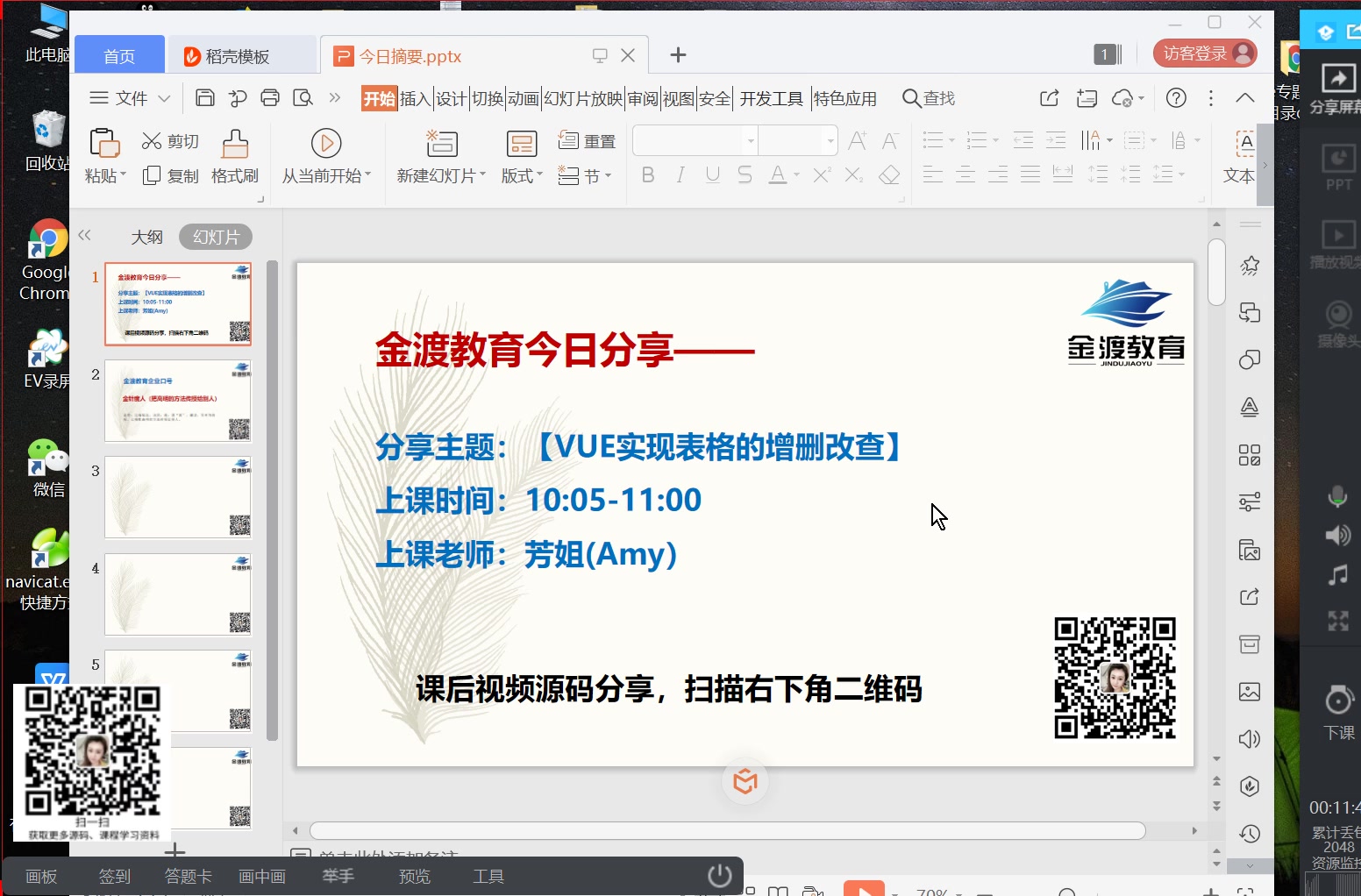Viewport: 1361px width, 896px height.
Task: Collapse the ribbon with up chevron
Action: click(1244, 97)
